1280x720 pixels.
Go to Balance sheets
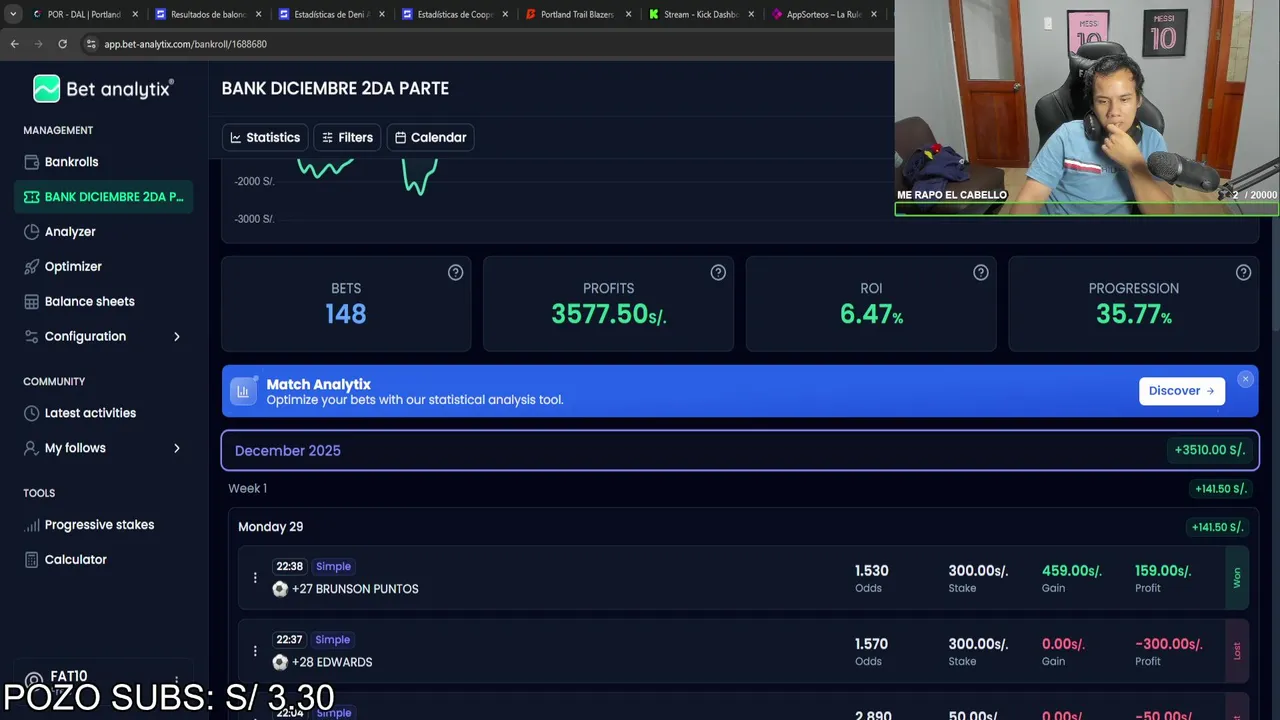[89, 302]
